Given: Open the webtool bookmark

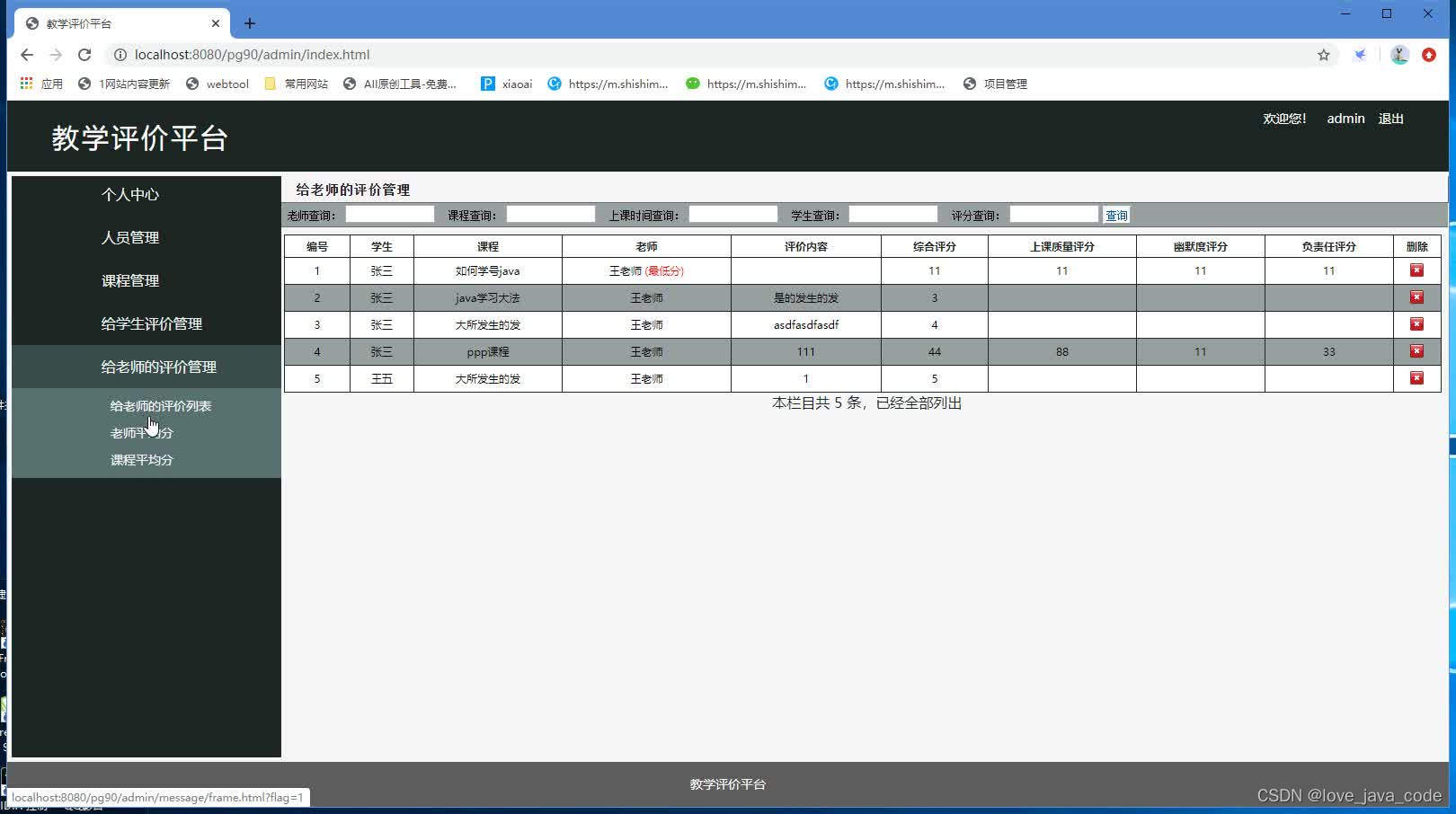Looking at the screenshot, I should (x=217, y=84).
